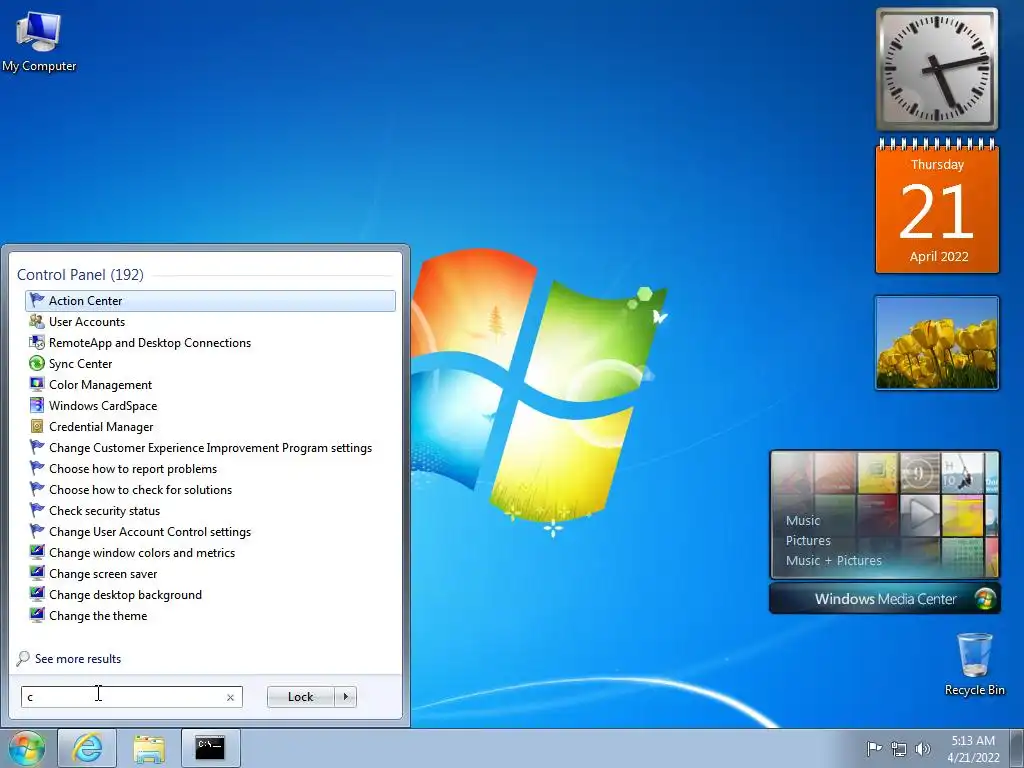The image size is (1024, 768).
Task: Open the Command Prompt taskbar icon
Action: 210,748
